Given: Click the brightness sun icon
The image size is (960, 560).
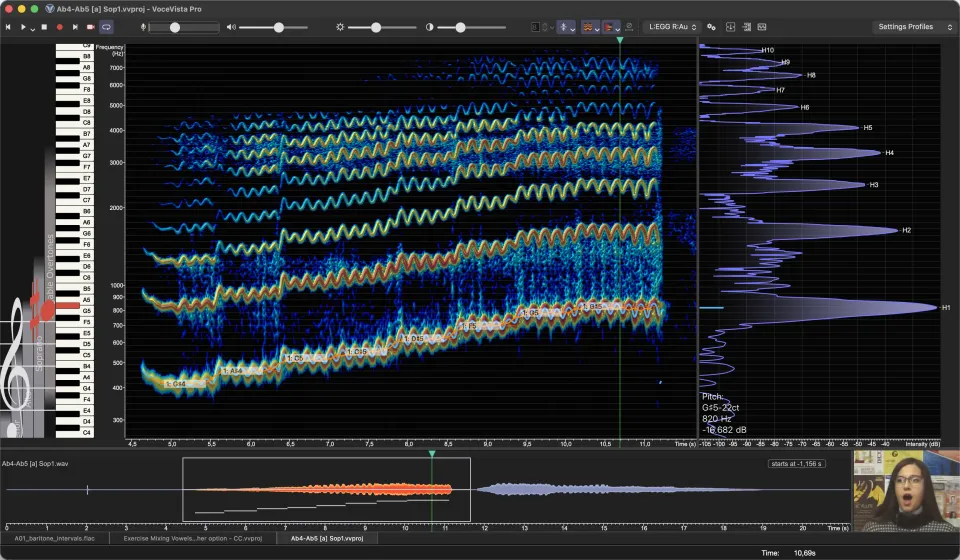Looking at the screenshot, I should tap(340, 27).
